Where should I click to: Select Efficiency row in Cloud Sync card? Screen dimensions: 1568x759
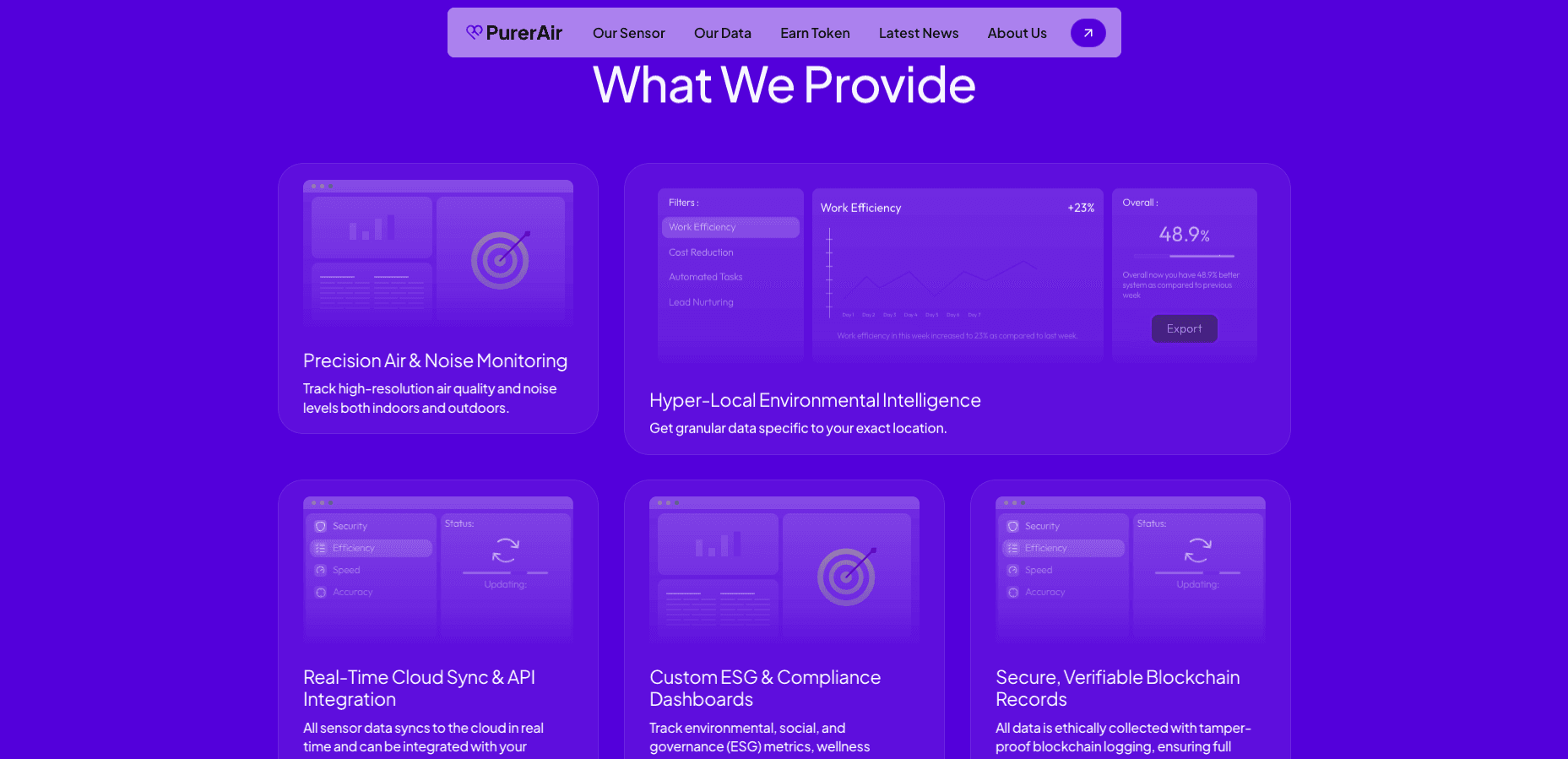coord(372,548)
